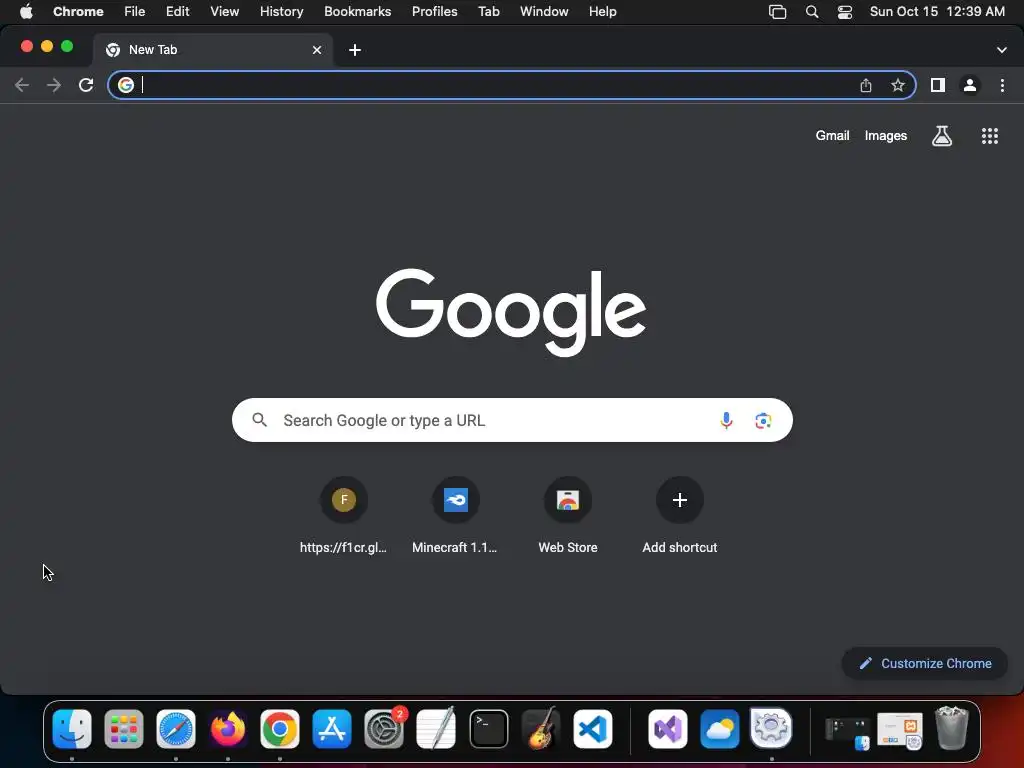The image size is (1024, 768).
Task: Open the weather cloud app in Dock
Action: pyautogui.click(x=720, y=729)
